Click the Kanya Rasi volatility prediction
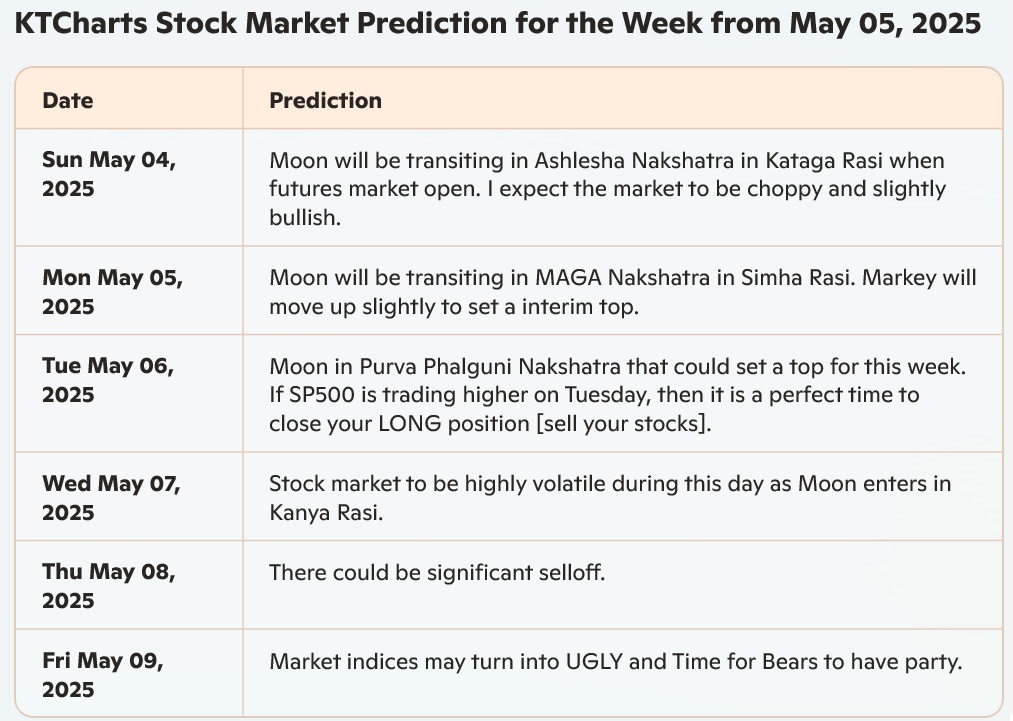 click(x=610, y=497)
